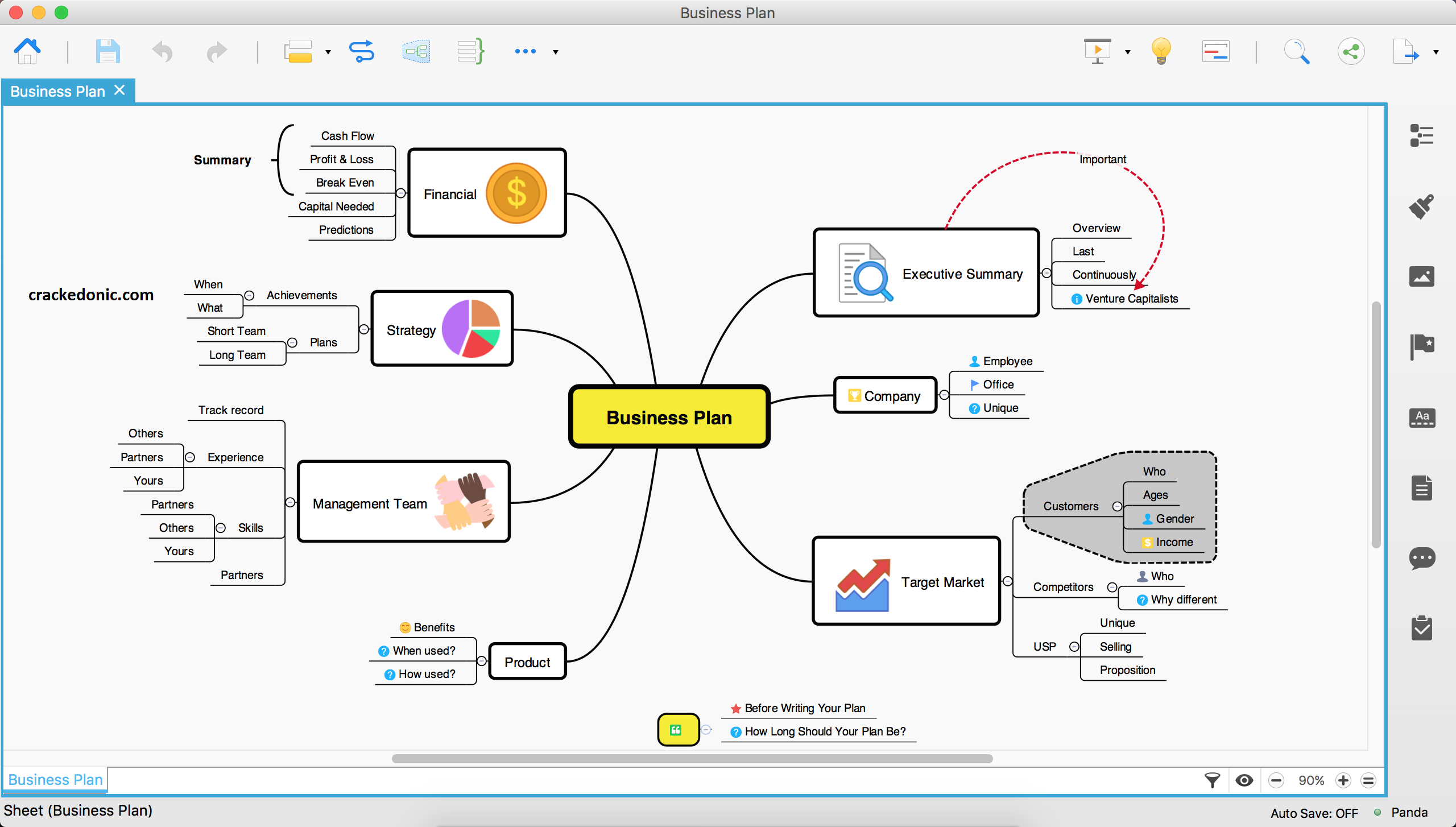Collapse the Management Team branch
Viewport: 1456px width, 827px height.
pos(289,503)
